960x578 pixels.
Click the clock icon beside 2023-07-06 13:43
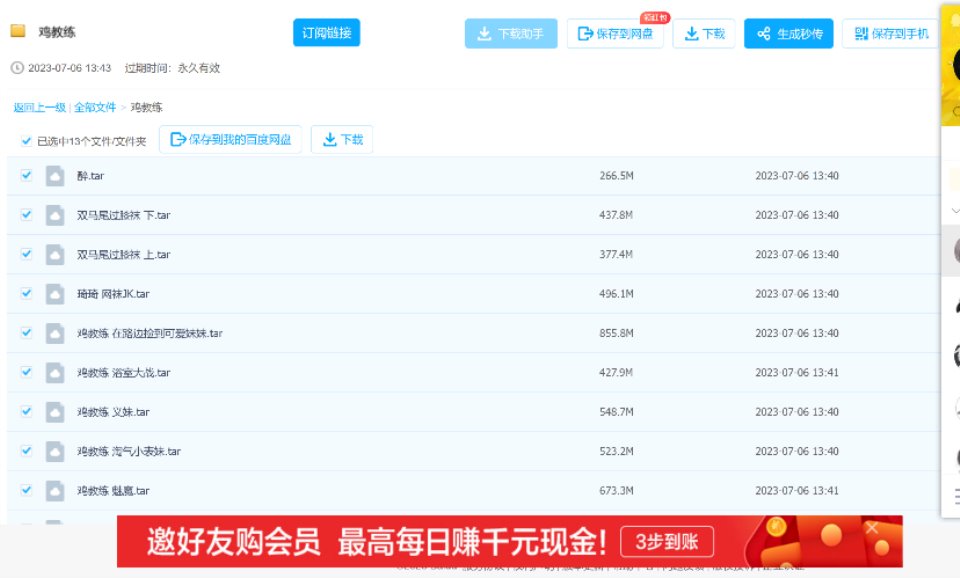[17, 68]
